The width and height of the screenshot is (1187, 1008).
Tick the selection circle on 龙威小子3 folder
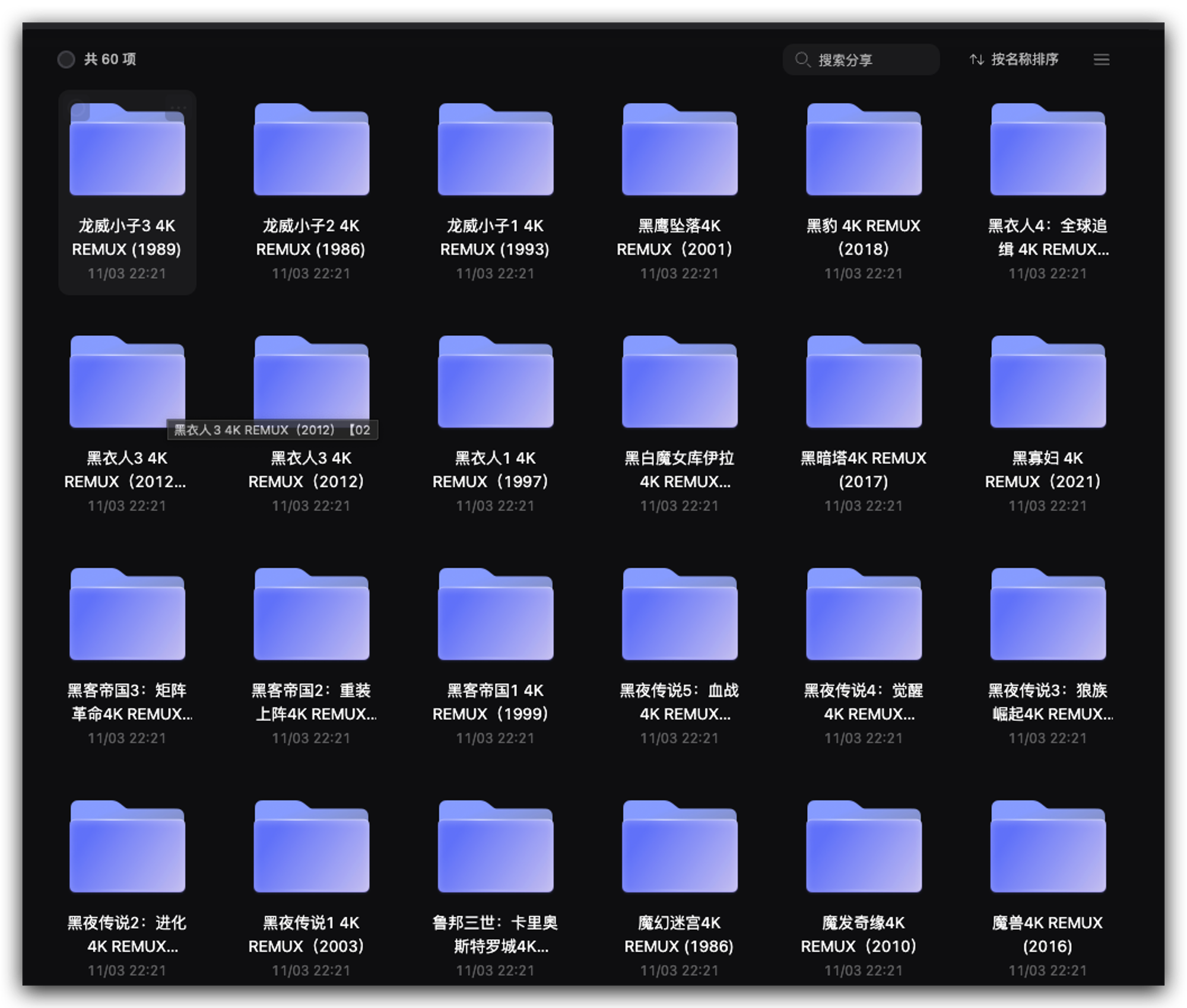[80, 110]
